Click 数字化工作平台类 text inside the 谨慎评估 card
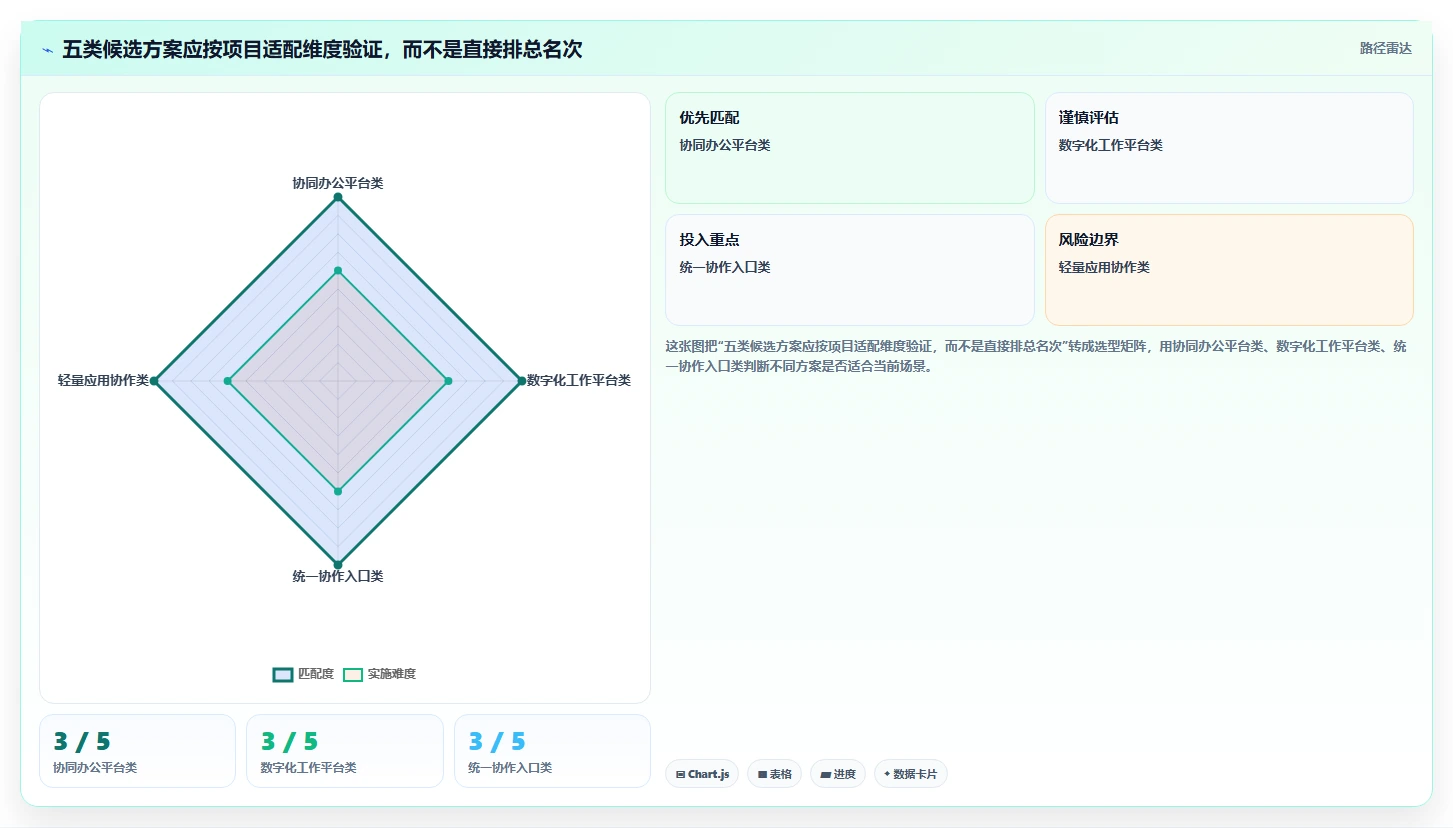Viewport: 1453px width, 828px height. [x=1111, y=145]
